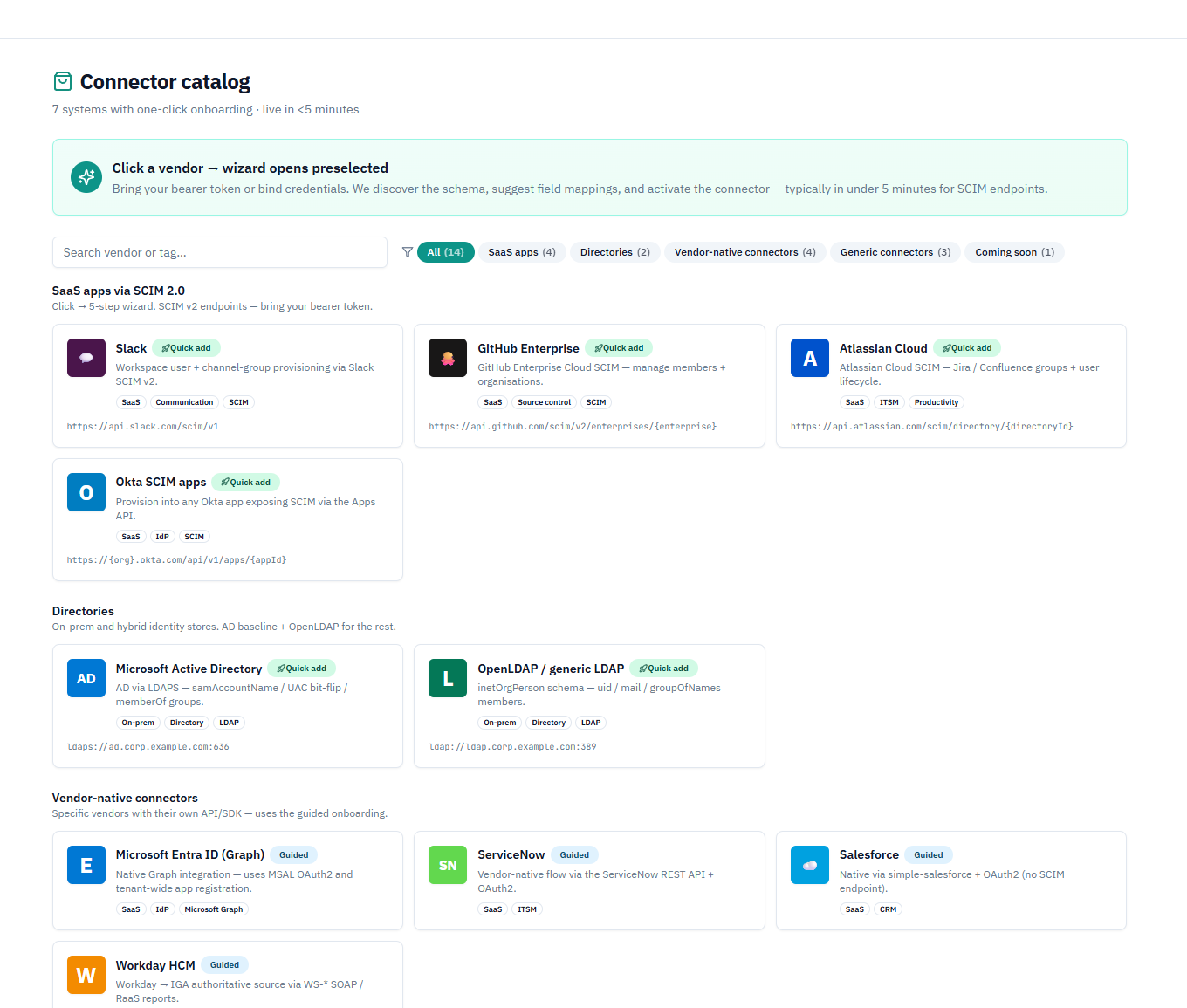Image resolution: width=1187 pixels, height=1008 pixels.
Task: Click Quick add on OpenLDAP / generic LDAP
Action: pyautogui.click(x=664, y=669)
